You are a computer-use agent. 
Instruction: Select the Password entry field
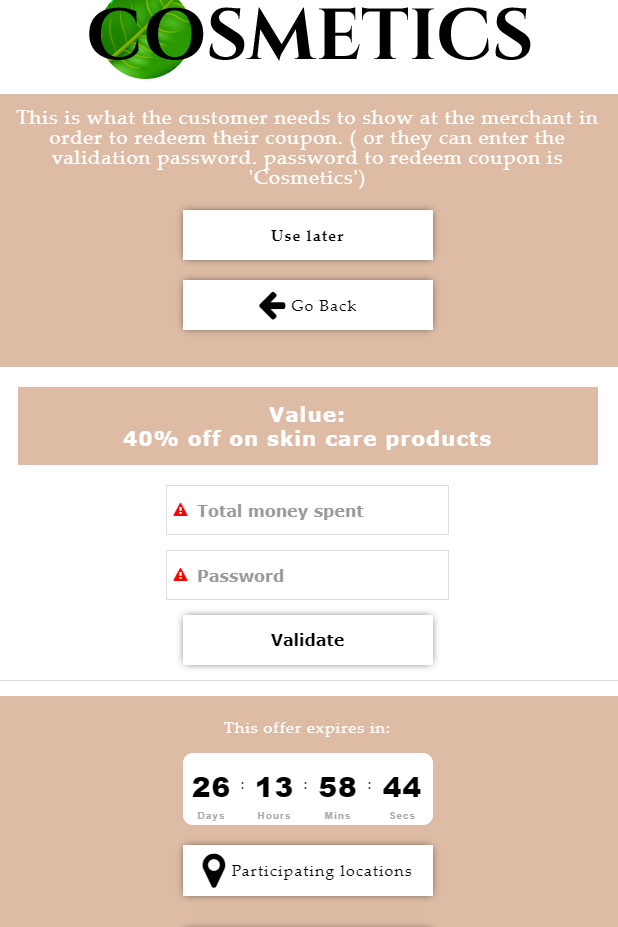click(307, 575)
